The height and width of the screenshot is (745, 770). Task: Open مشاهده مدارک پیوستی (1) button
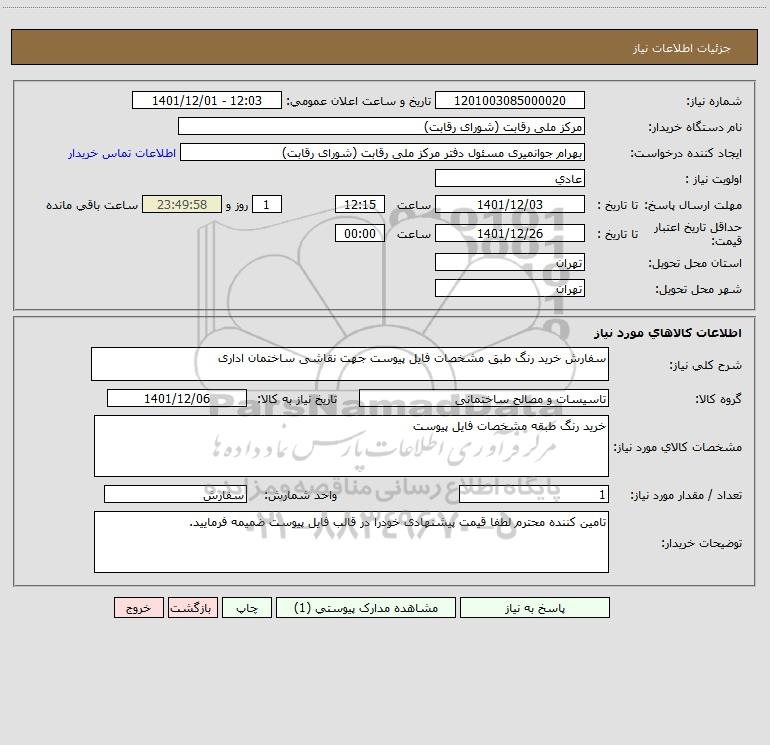(x=366, y=607)
